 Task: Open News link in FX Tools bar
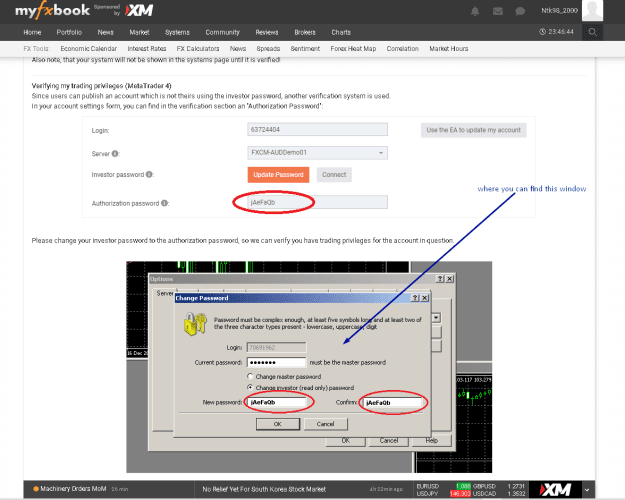(x=238, y=49)
